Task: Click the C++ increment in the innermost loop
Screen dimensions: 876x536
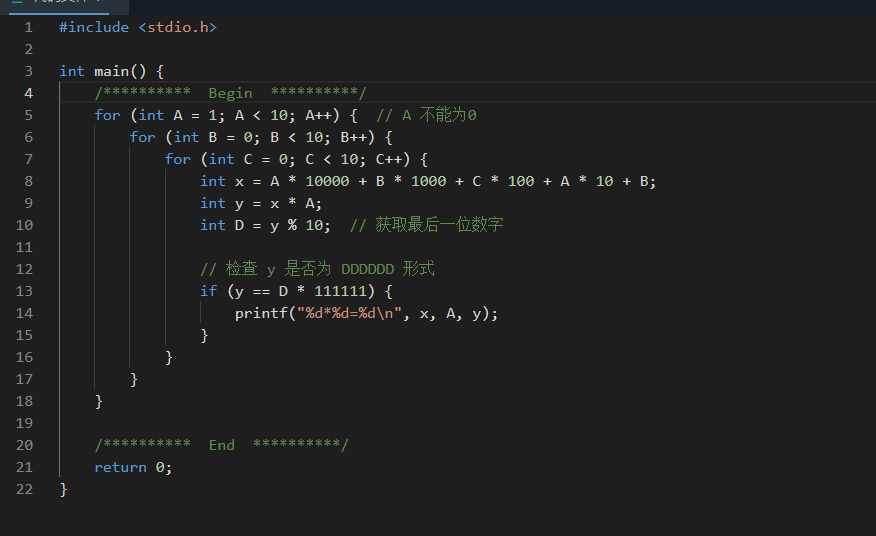Action: pyautogui.click(x=392, y=159)
